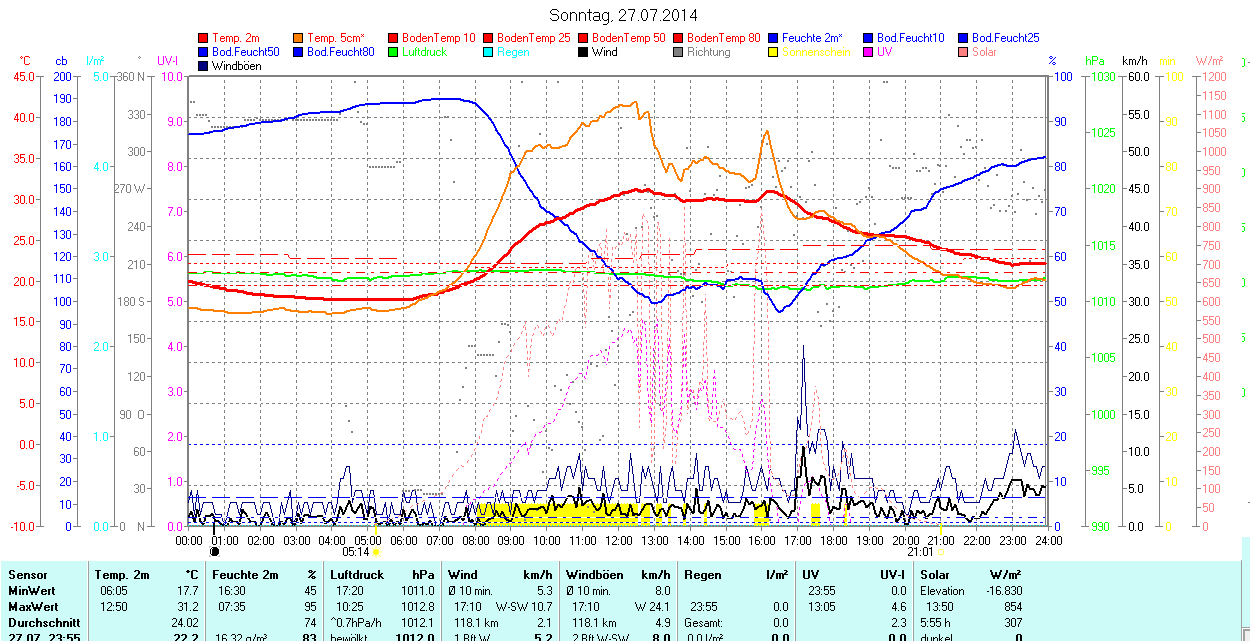Click the red Temp. 2m legend swatch
Screen dimensions: 1250x641
tap(203, 38)
